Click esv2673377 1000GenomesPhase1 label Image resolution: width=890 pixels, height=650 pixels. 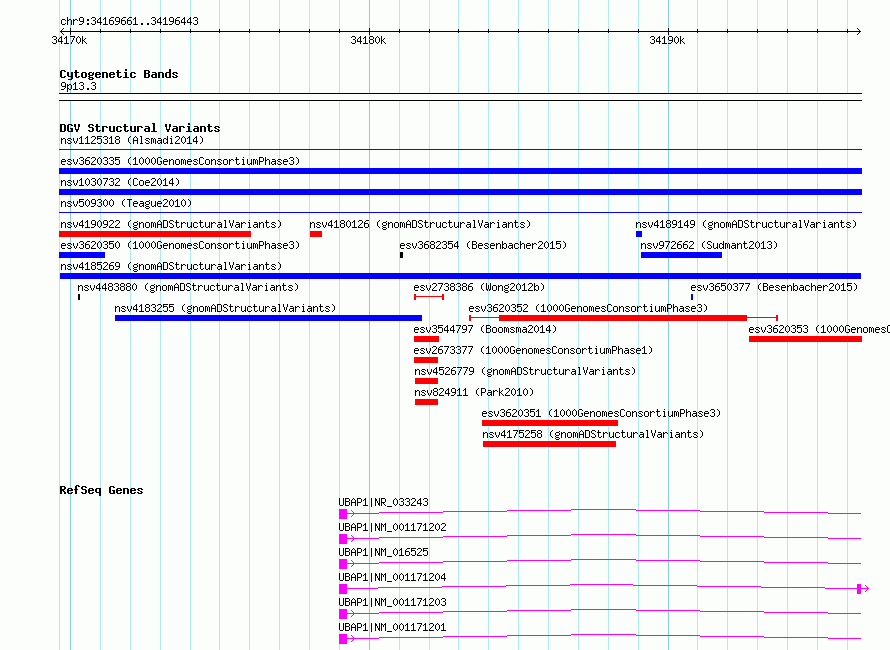point(533,350)
